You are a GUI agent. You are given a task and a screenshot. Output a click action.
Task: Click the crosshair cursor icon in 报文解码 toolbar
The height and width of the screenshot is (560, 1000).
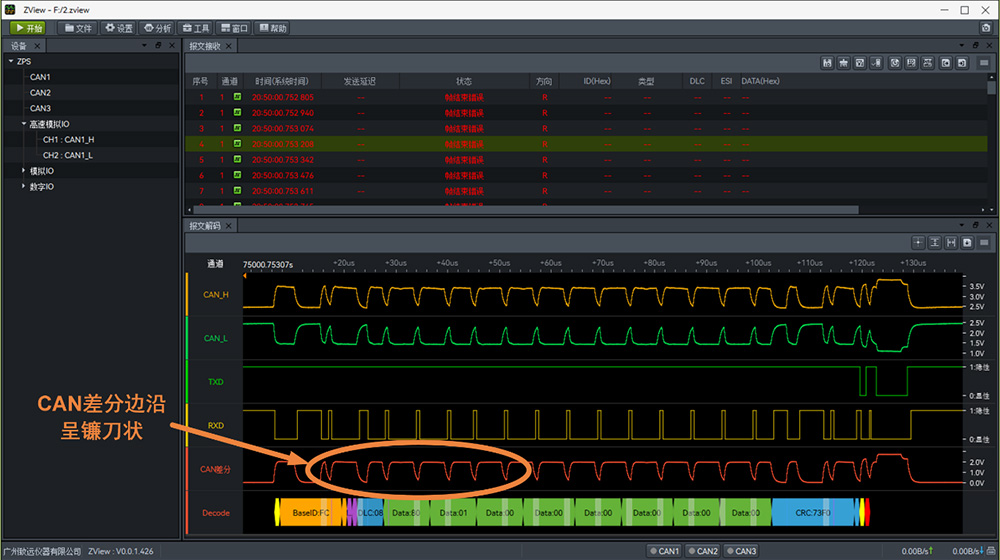918,242
